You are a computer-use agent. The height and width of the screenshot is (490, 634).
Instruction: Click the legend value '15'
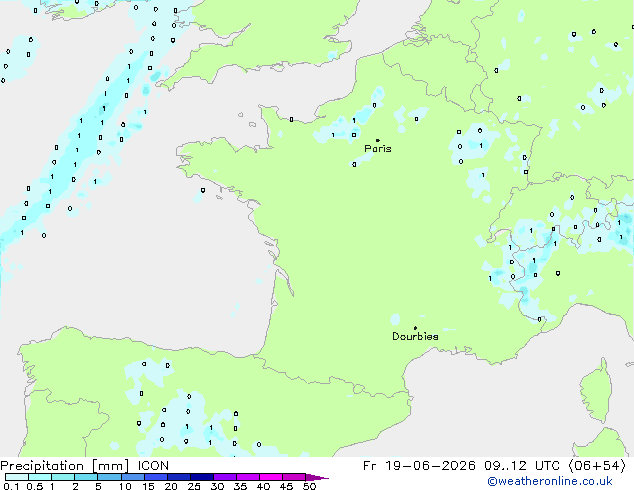click(x=148, y=486)
